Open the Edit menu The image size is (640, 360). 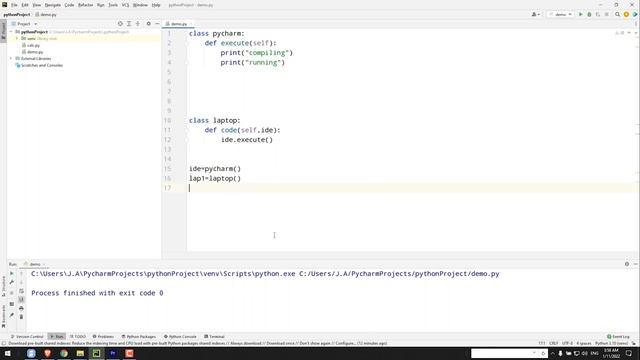25,5
